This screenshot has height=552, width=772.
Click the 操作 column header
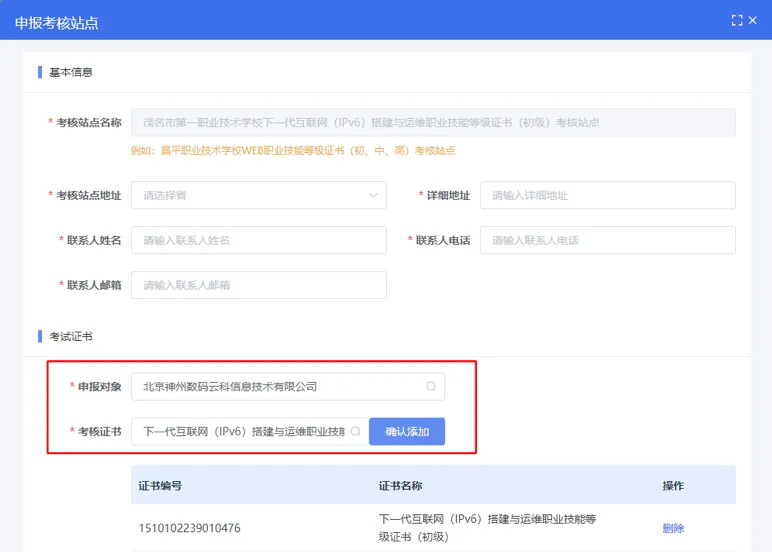[673, 486]
